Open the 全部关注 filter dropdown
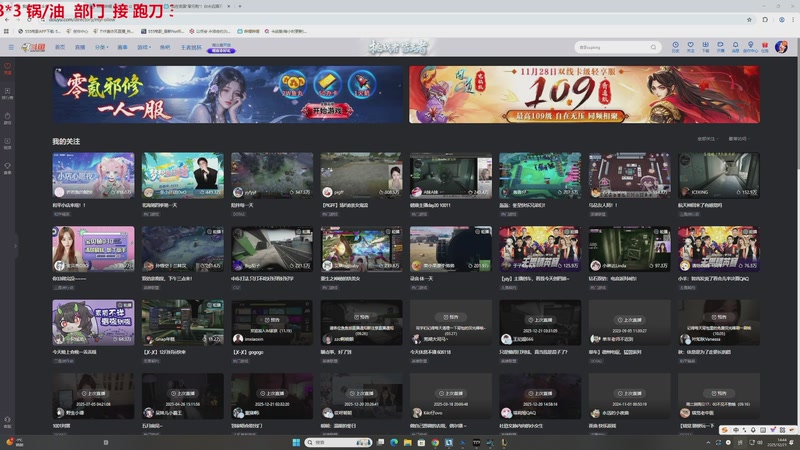Screen dimensions: 800x450 click(x=707, y=139)
